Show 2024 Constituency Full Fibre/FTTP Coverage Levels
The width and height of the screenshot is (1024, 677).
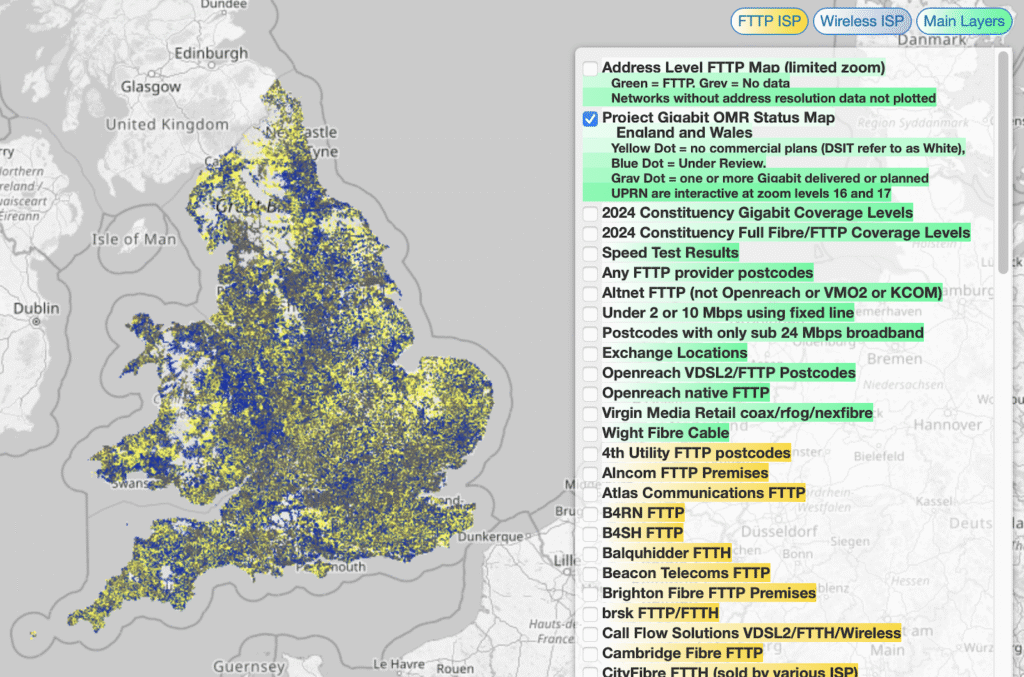click(589, 232)
